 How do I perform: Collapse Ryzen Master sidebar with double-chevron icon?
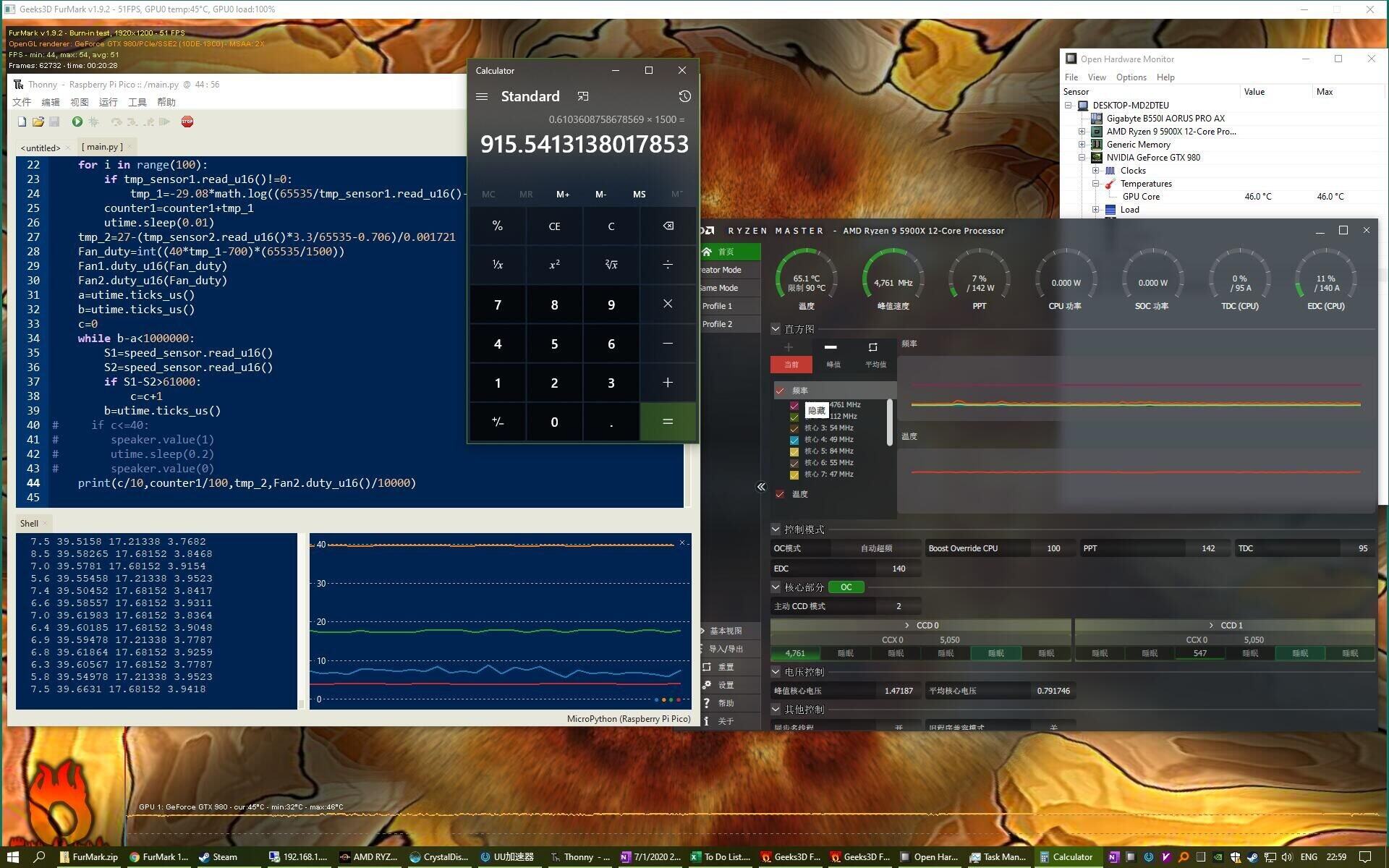click(x=761, y=487)
